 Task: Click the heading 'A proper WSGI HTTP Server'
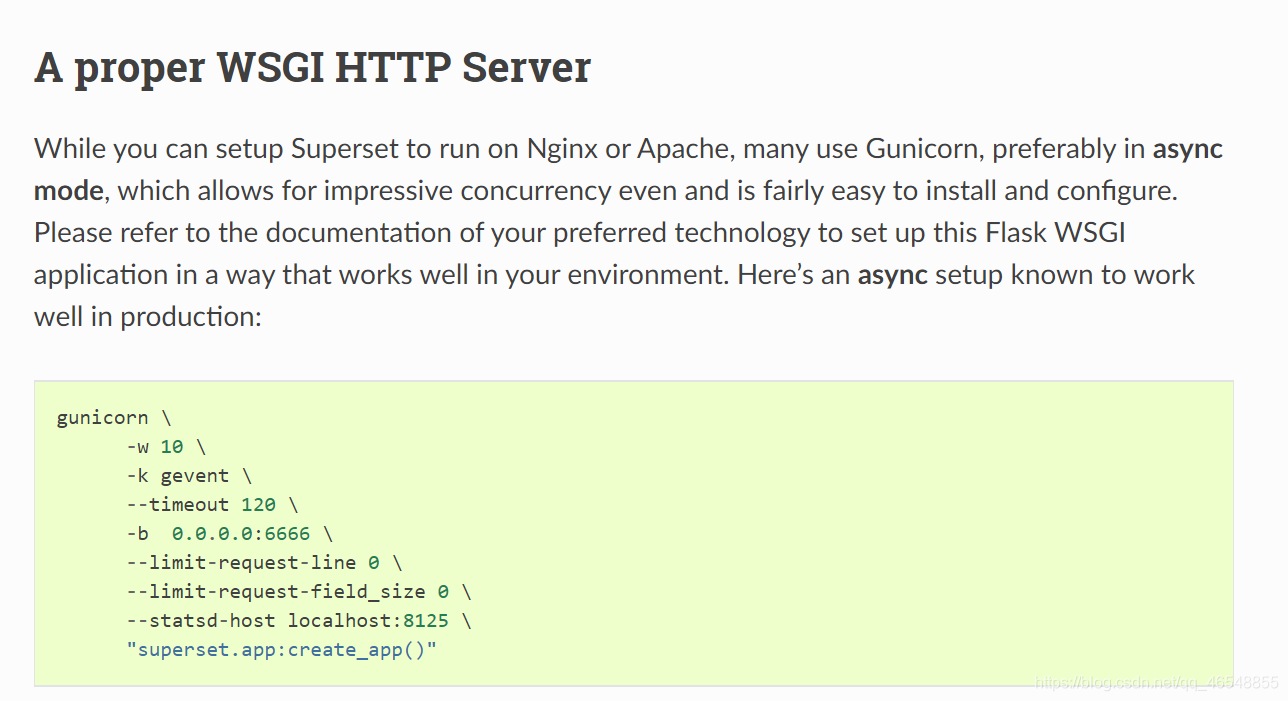tap(312, 68)
